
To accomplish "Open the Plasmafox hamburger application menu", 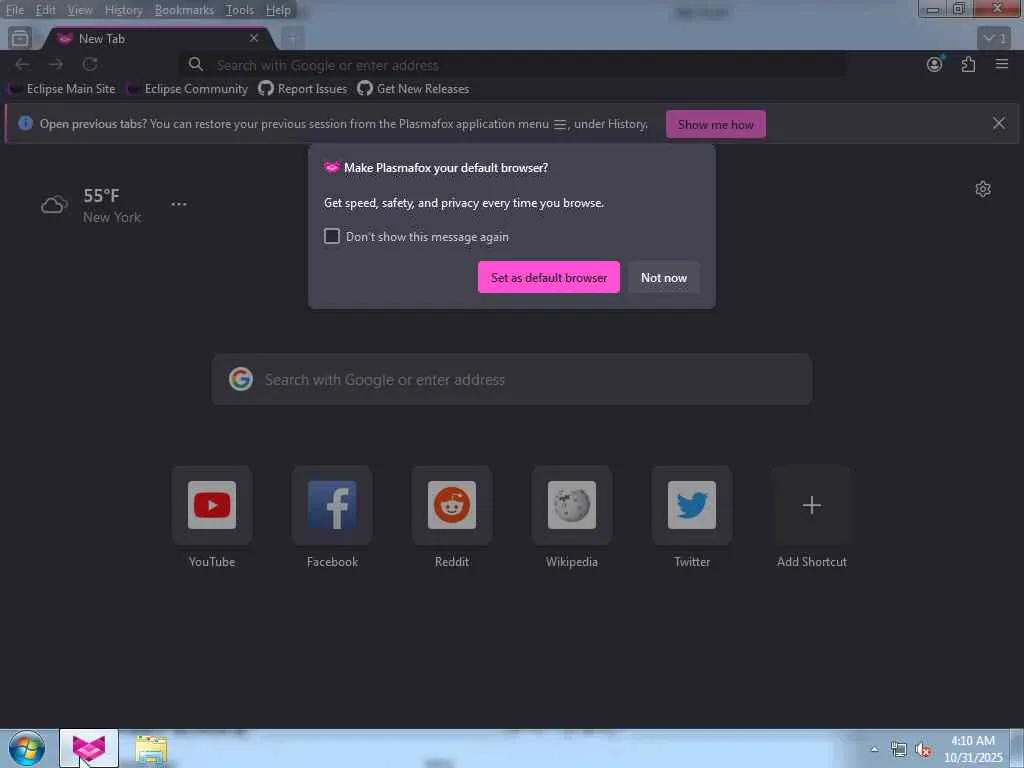I will click(x=1002, y=64).
